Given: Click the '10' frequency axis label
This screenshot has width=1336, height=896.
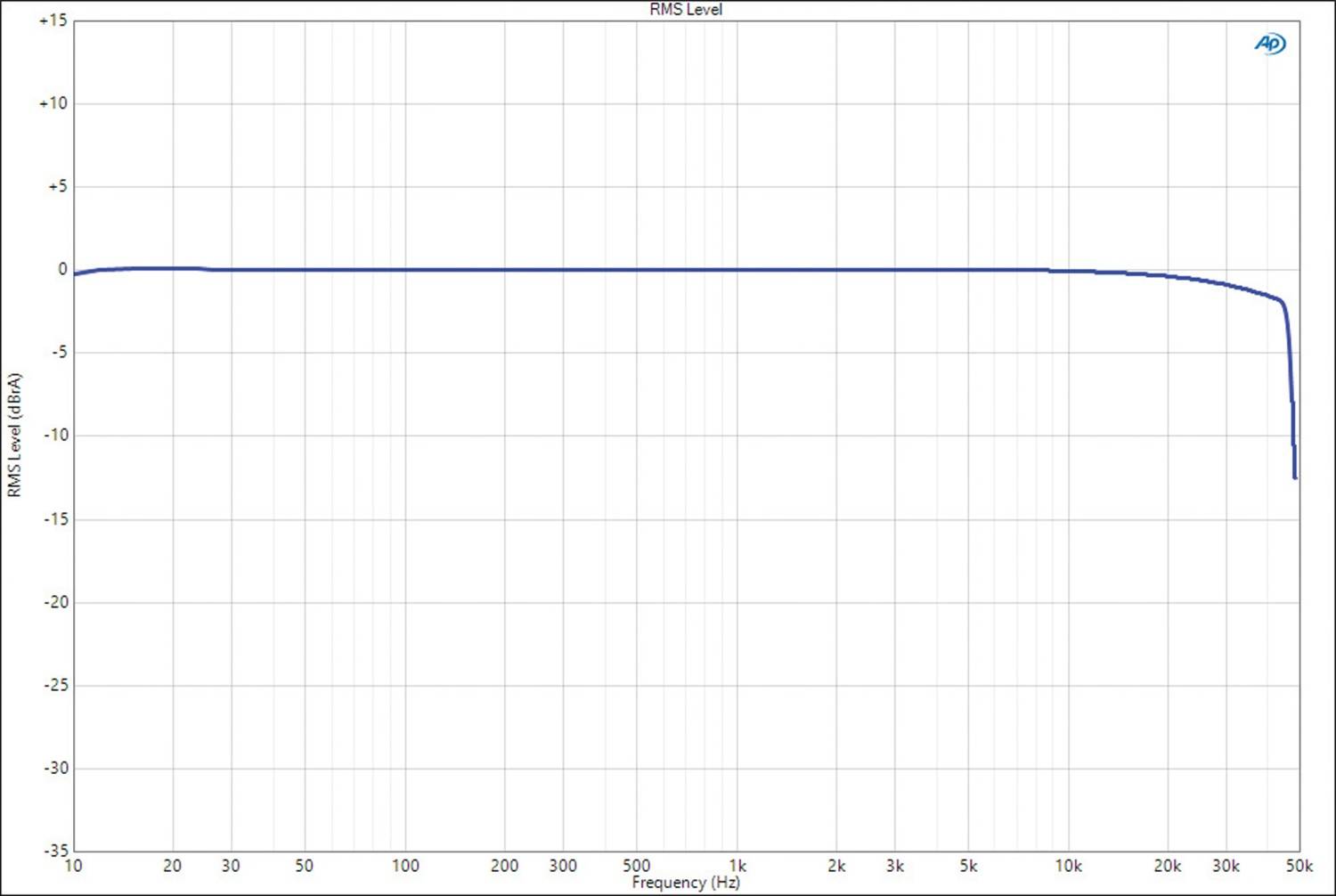Looking at the screenshot, I should (73, 866).
